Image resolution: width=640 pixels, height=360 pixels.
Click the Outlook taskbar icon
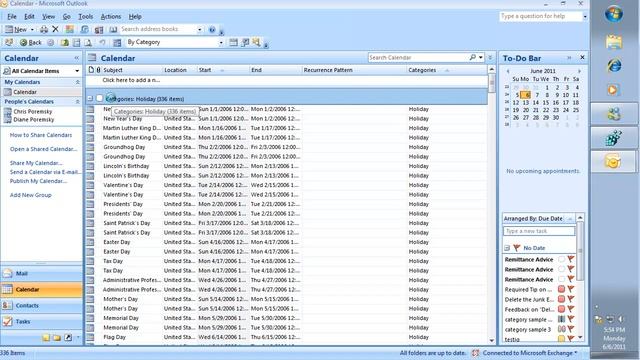[x=613, y=162]
